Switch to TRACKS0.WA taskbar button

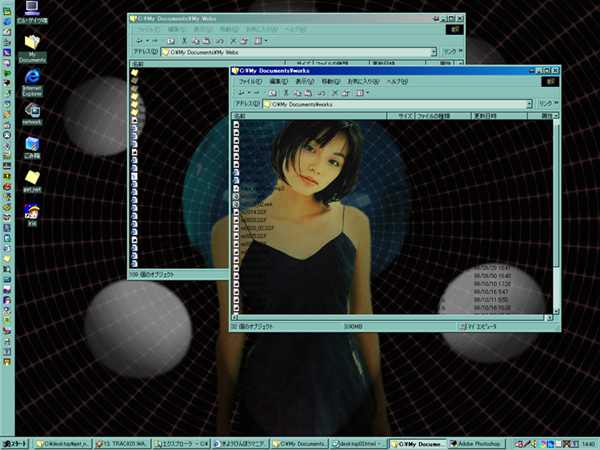pos(122,444)
